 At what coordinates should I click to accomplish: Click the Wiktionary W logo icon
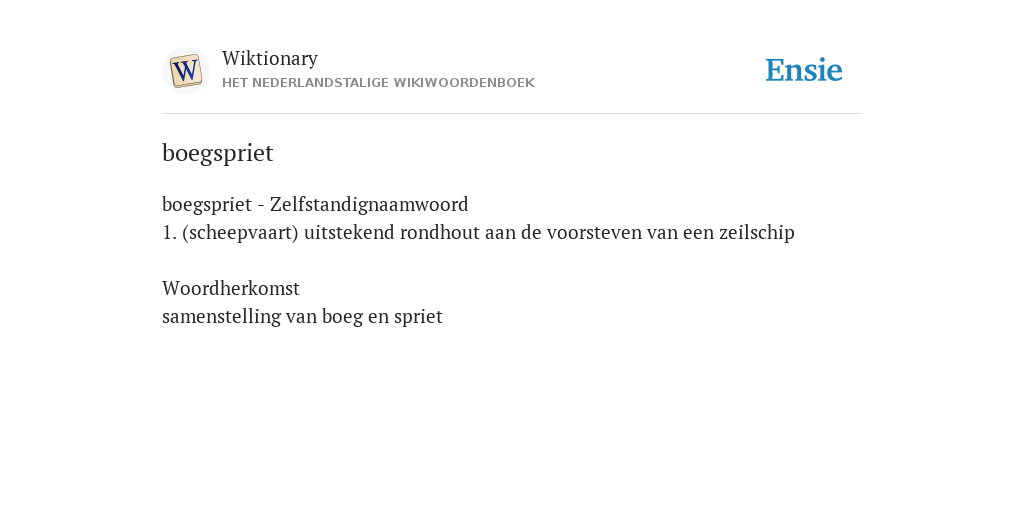pos(185,71)
